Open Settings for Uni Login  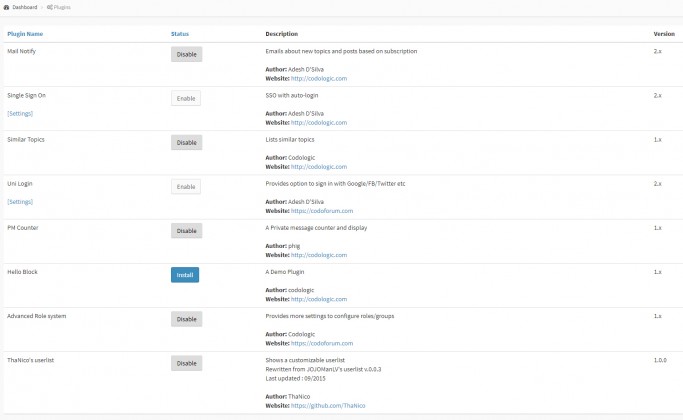[20, 202]
